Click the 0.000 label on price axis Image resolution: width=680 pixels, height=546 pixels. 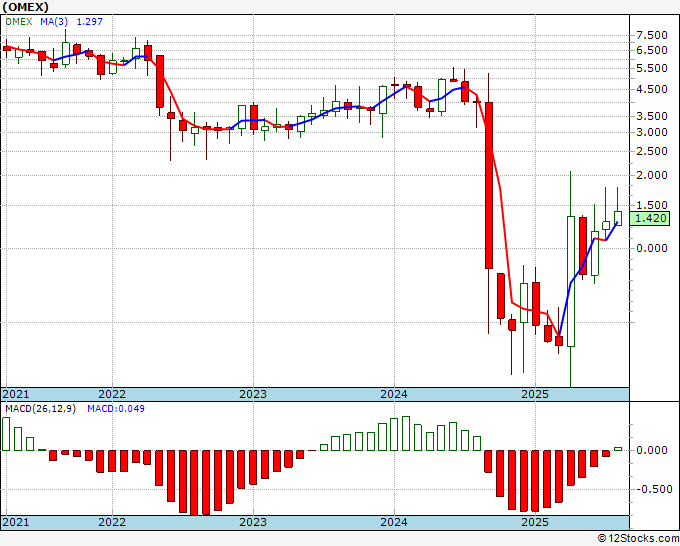tap(651, 248)
